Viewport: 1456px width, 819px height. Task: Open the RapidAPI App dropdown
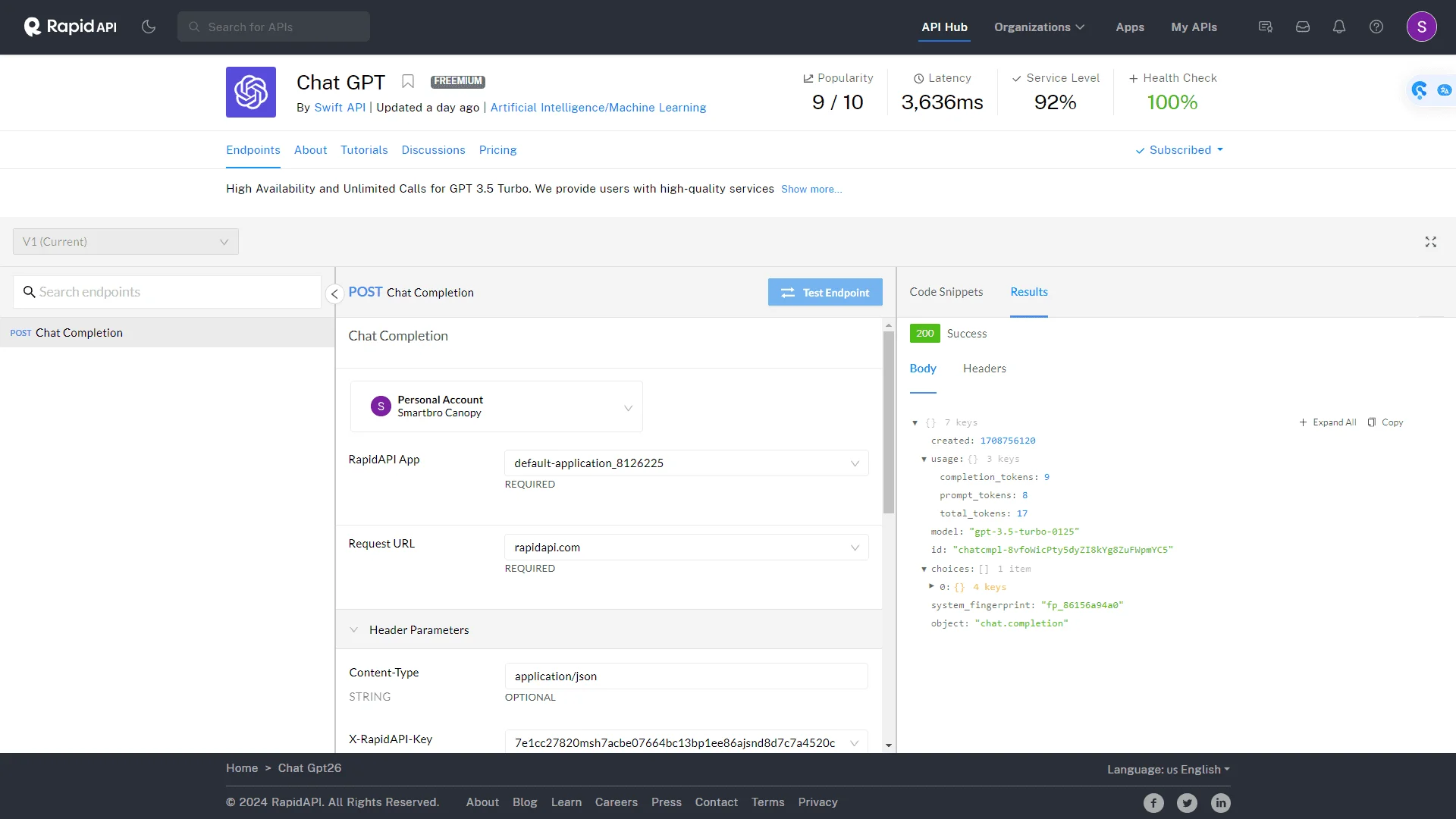[686, 463]
